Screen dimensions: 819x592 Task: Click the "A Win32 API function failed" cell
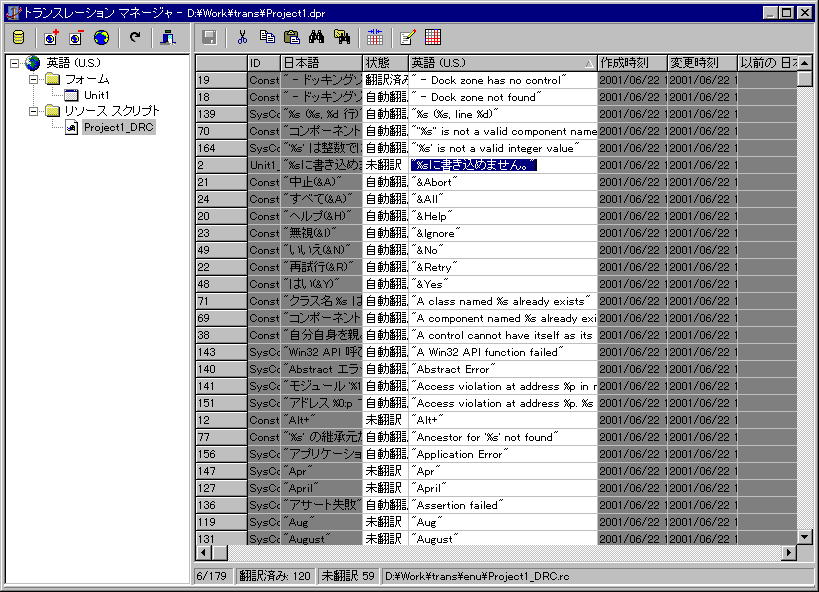coord(503,352)
